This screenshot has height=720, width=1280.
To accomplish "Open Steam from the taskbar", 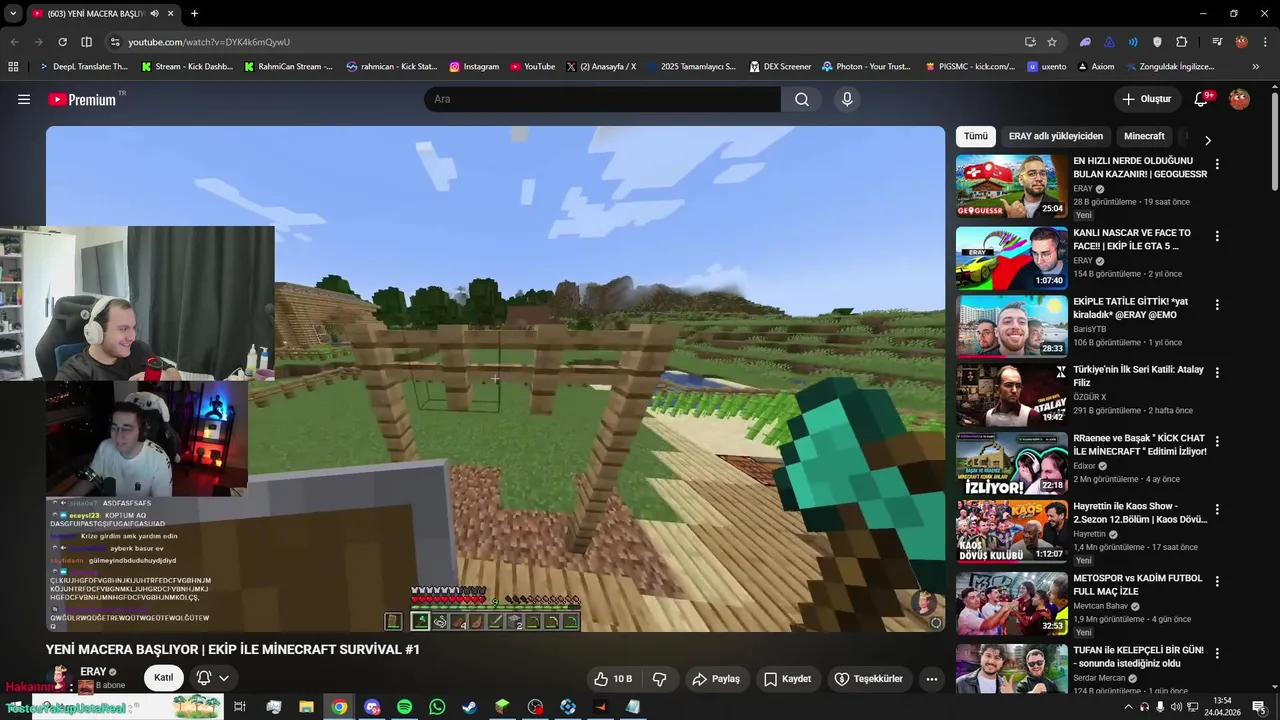I will point(469,707).
